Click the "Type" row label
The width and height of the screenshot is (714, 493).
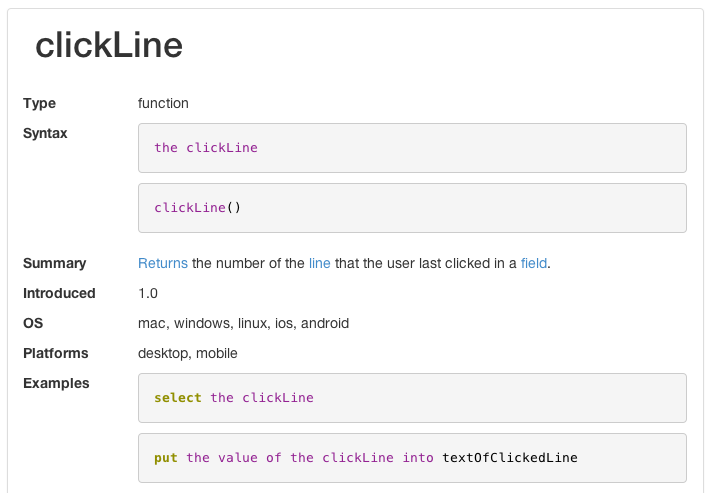click(39, 103)
